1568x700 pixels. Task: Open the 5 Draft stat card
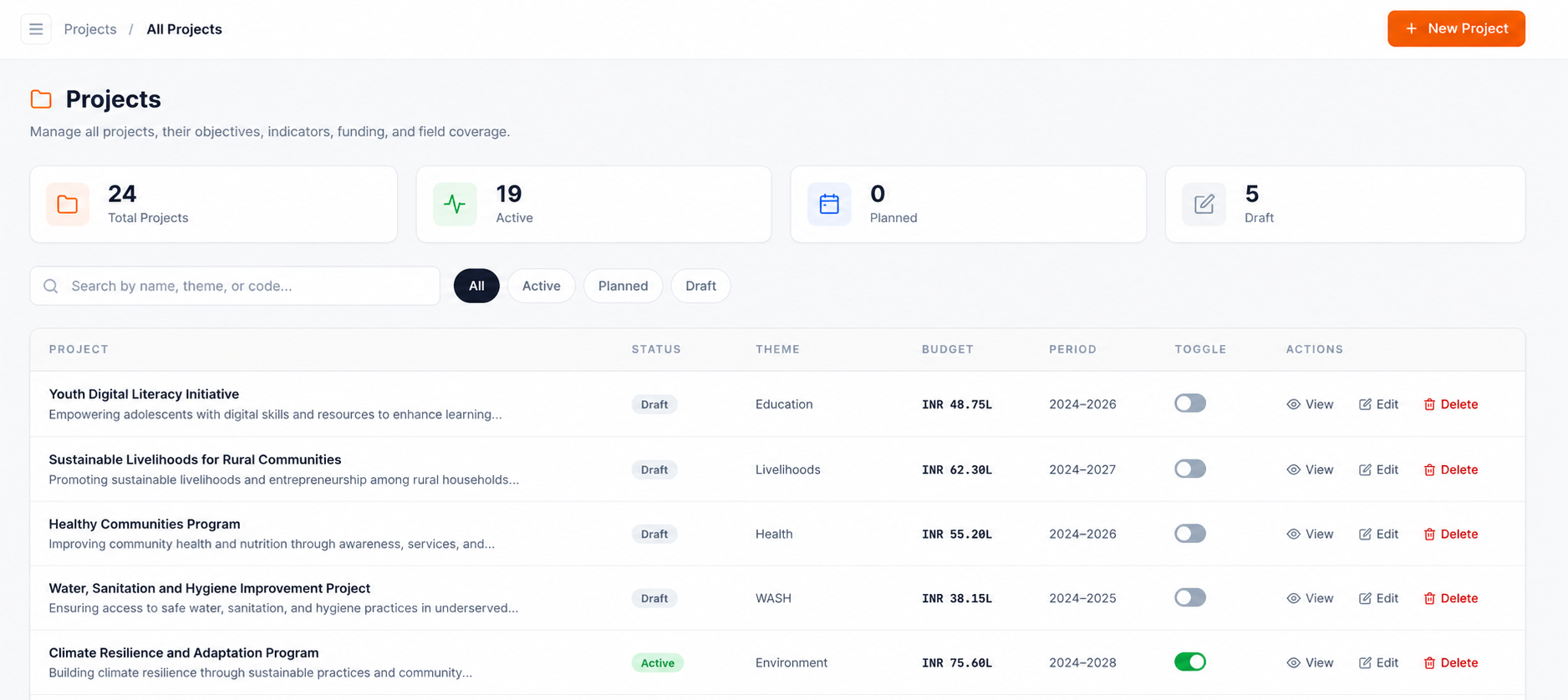1345,204
